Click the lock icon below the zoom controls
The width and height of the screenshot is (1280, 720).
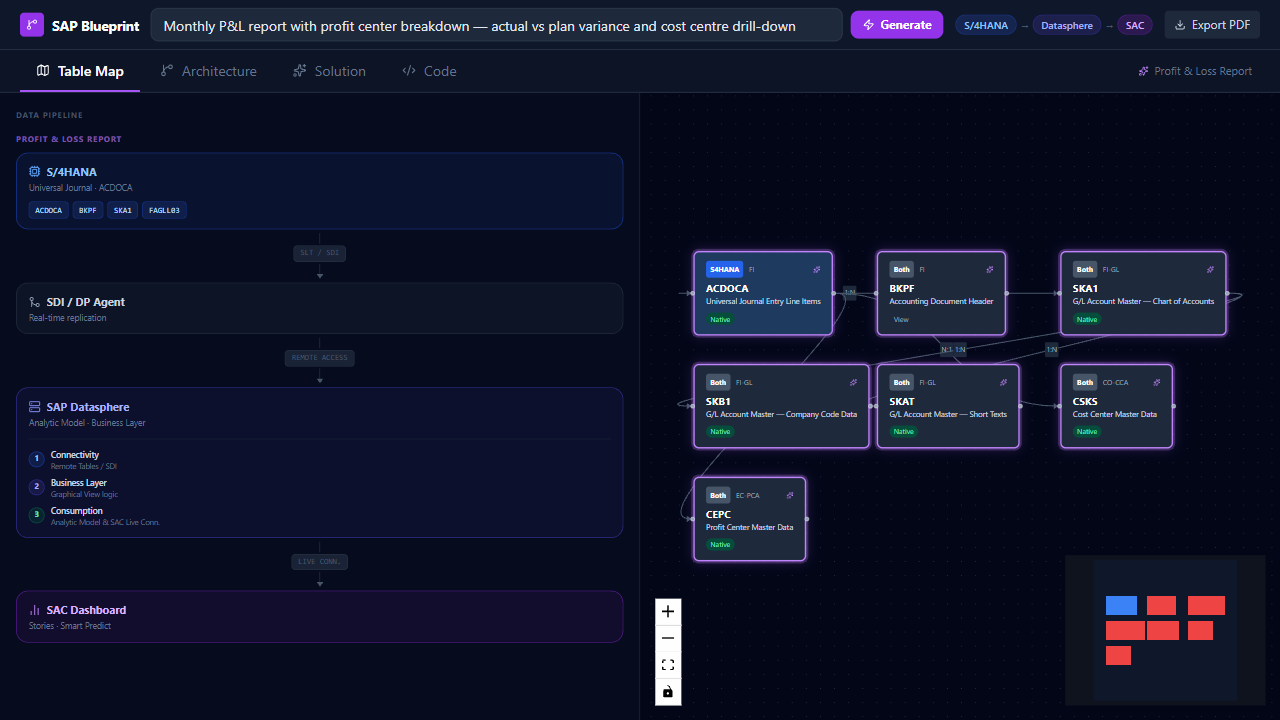click(667, 691)
